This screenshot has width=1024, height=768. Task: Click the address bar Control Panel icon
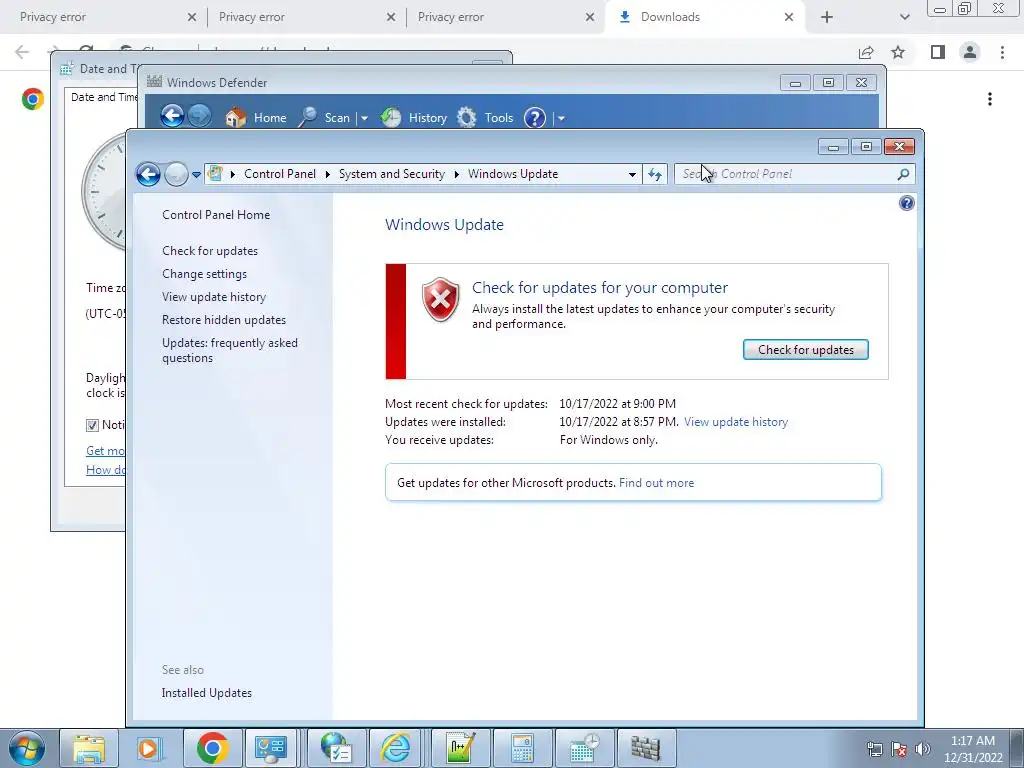(215, 174)
